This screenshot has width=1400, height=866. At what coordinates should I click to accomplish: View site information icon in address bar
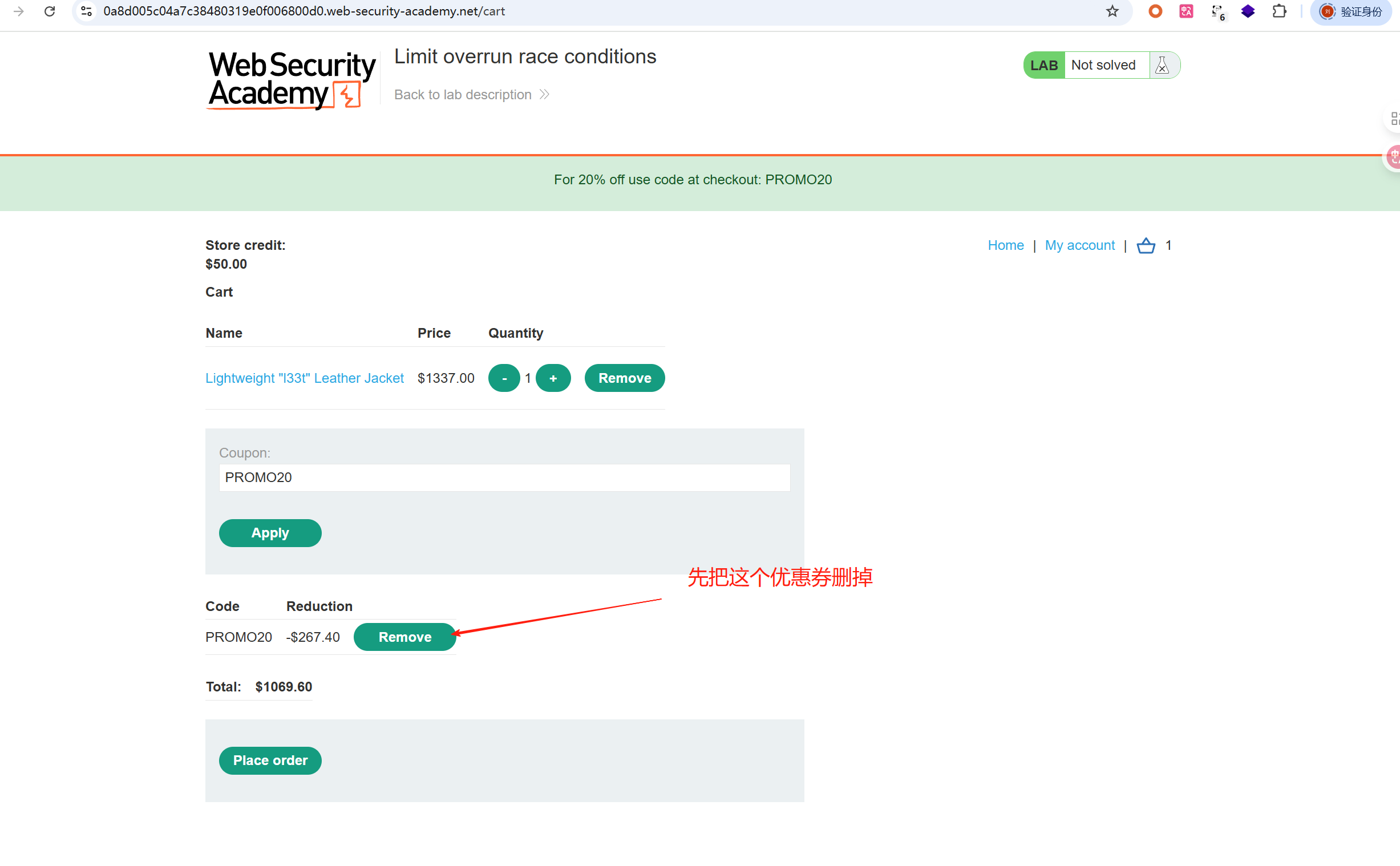click(87, 11)
